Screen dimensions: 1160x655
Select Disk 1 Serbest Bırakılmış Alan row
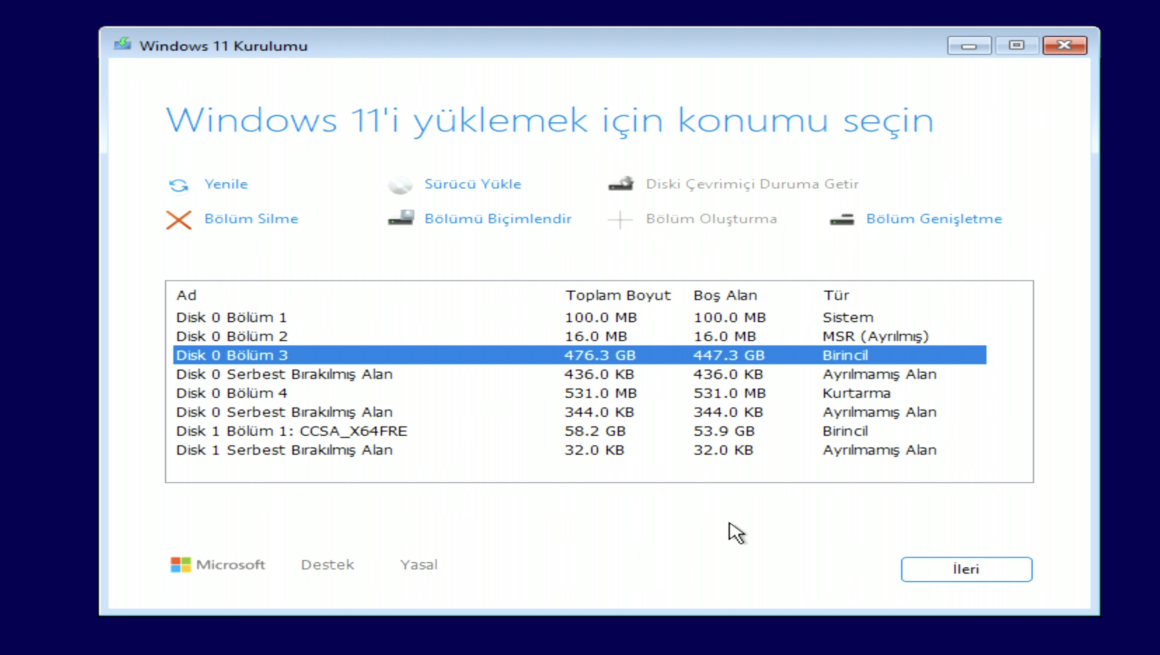coord(579,450)
